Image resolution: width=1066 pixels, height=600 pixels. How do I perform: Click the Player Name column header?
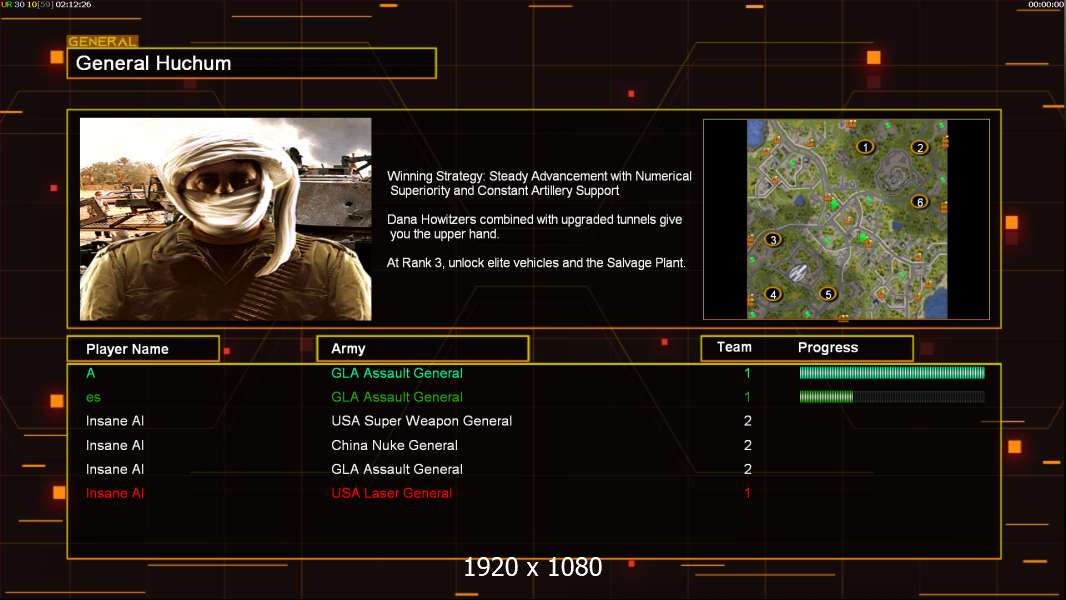coord(143,349)
